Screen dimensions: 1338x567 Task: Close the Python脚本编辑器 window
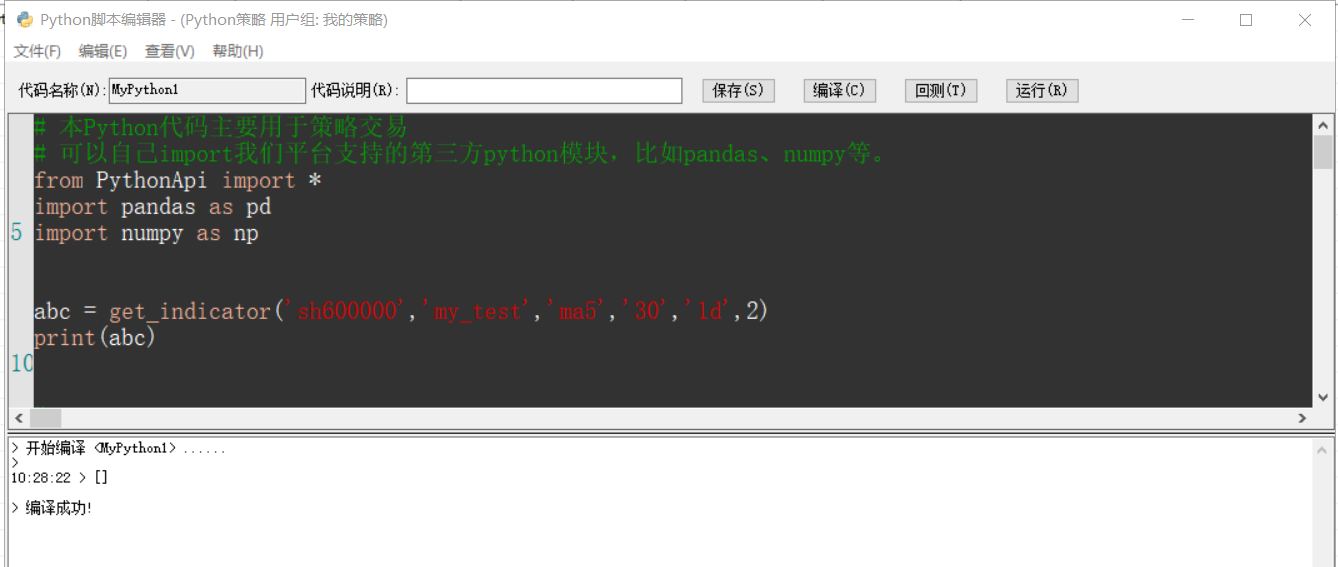click(x=1305, y=20)
